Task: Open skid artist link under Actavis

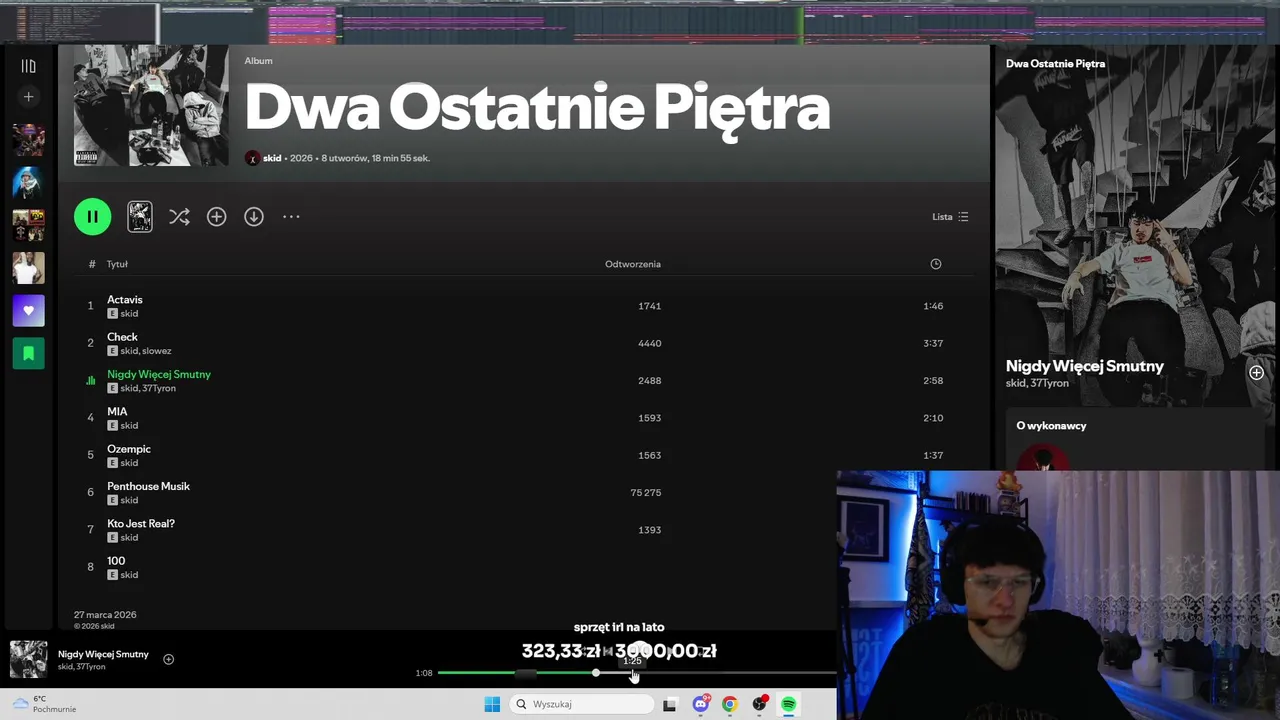Action: (x=129, y=314)
